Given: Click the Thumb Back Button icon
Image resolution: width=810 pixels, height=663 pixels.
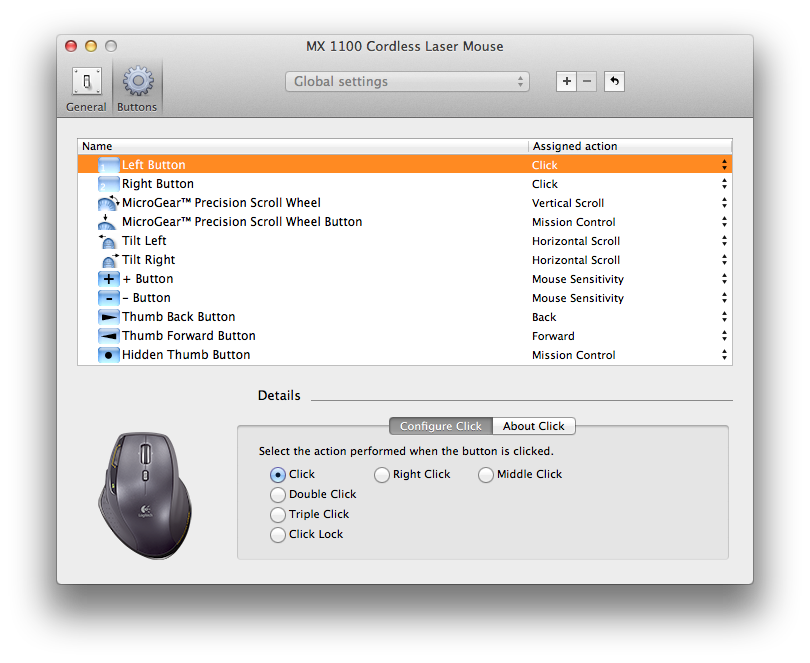Looking at the screenshot, I should click(x=108, y=317).
